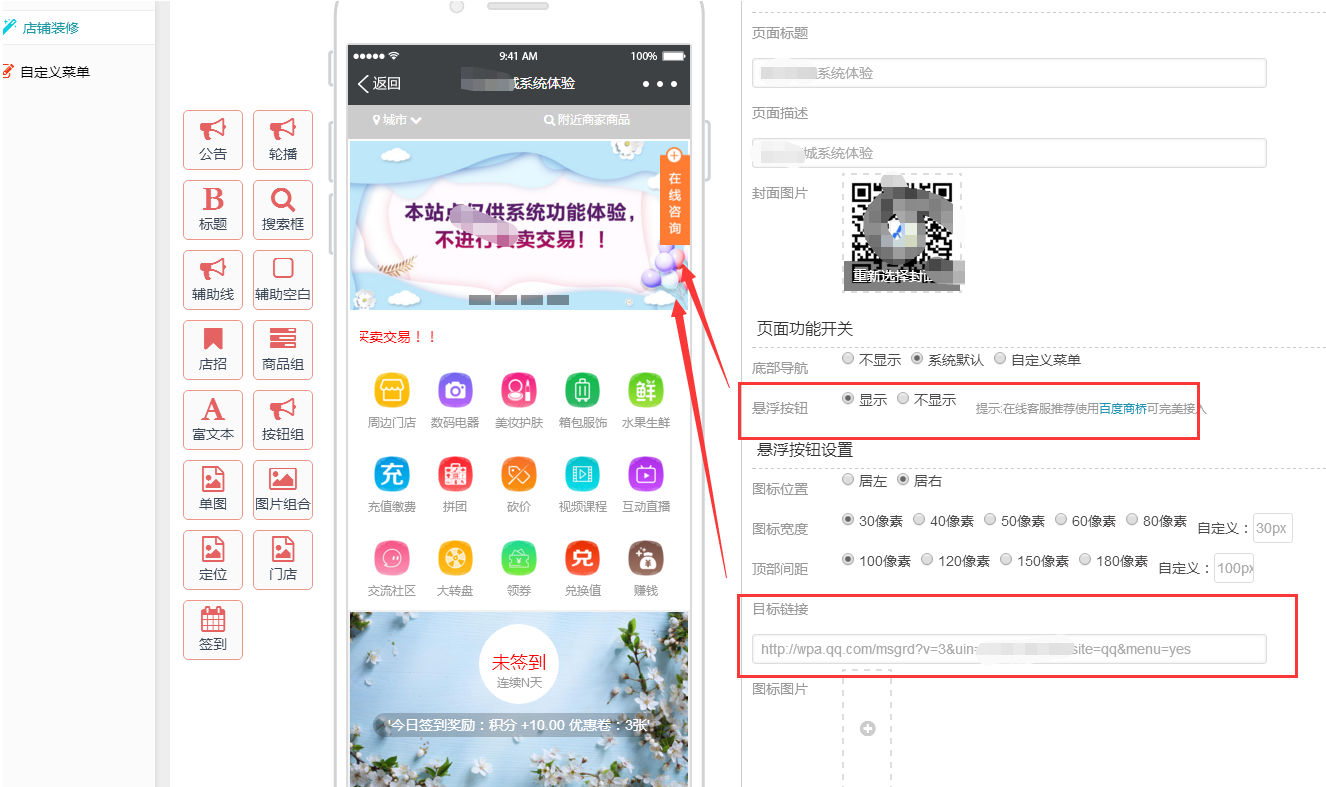
Task: Select 自定义菜单 for bottom navigation
Action: tap(1000, 359)
